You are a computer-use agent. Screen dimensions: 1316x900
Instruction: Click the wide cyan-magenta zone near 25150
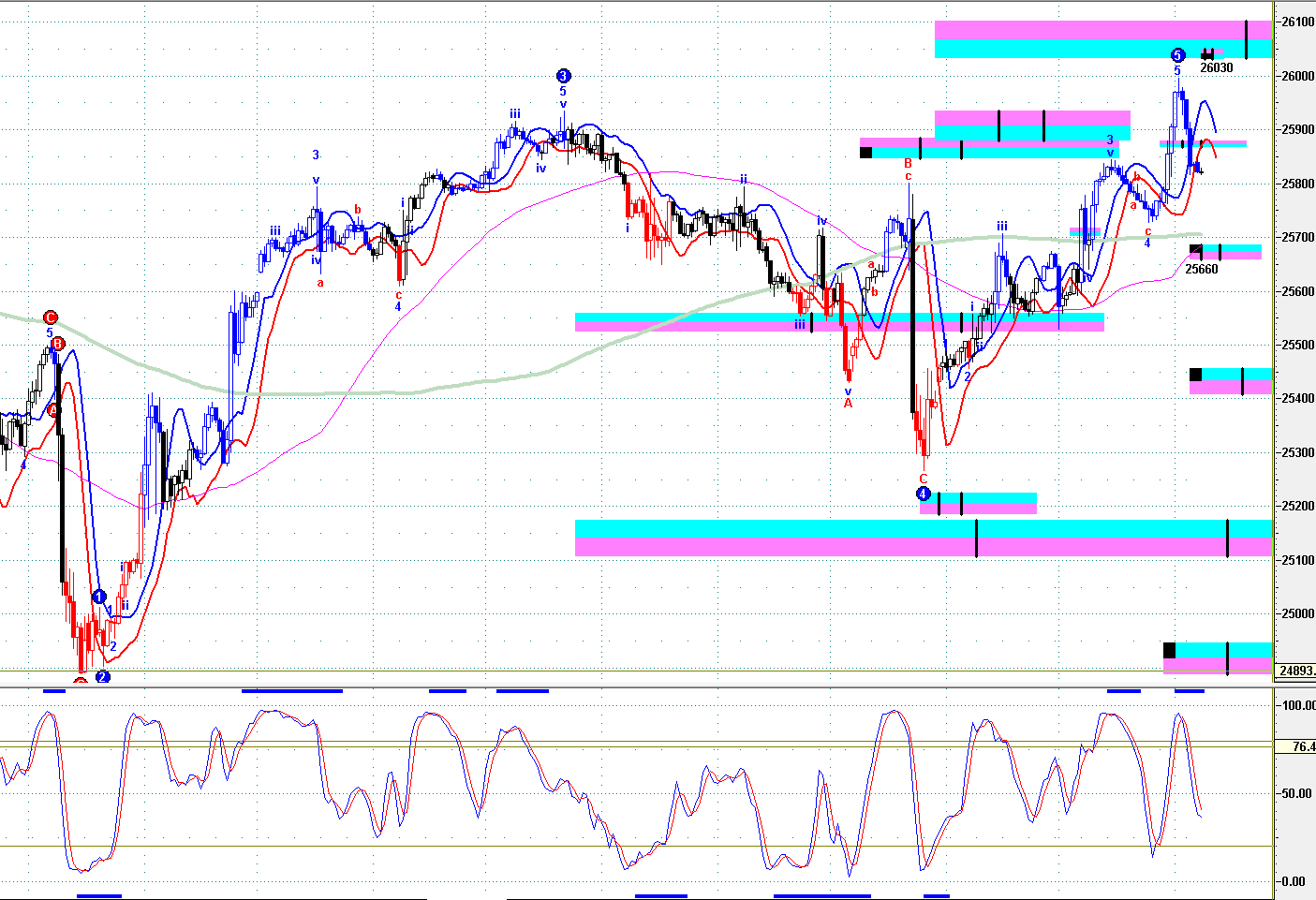(x=924, y=538)
